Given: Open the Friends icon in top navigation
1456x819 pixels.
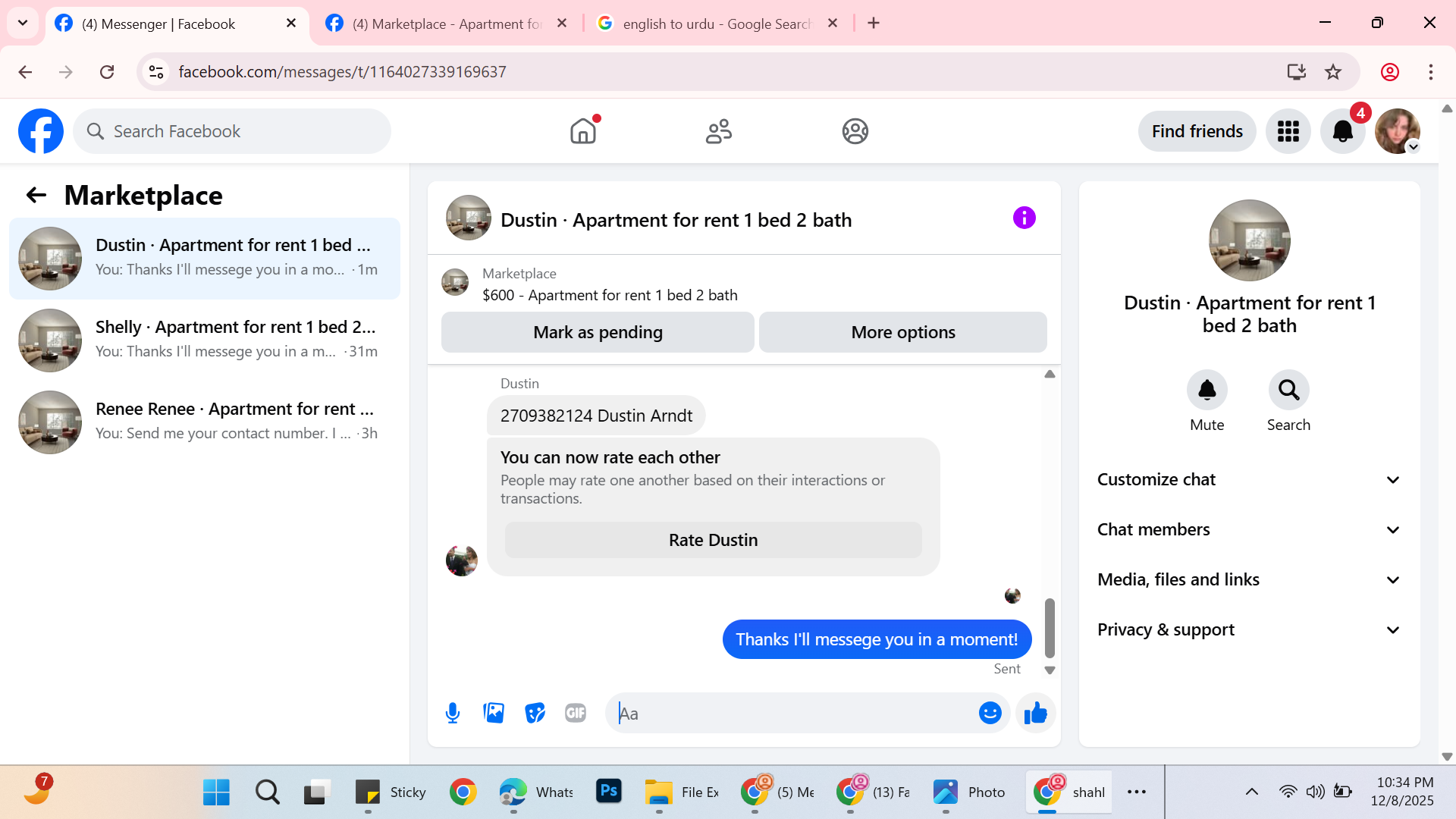Looking at the screenshot, I should coord(719,131).
